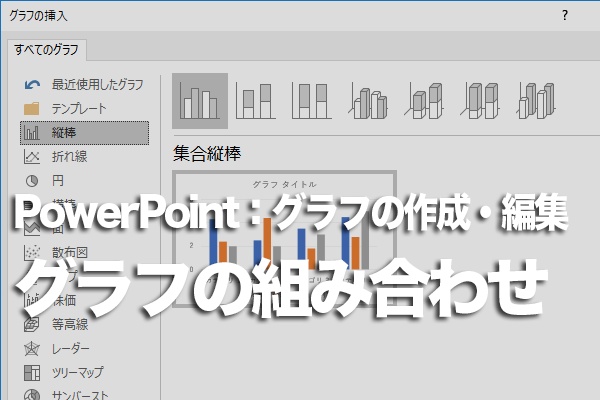Select the 等高線 chart category
This screenshot has height=400, width=600.
tap(84, 325)
